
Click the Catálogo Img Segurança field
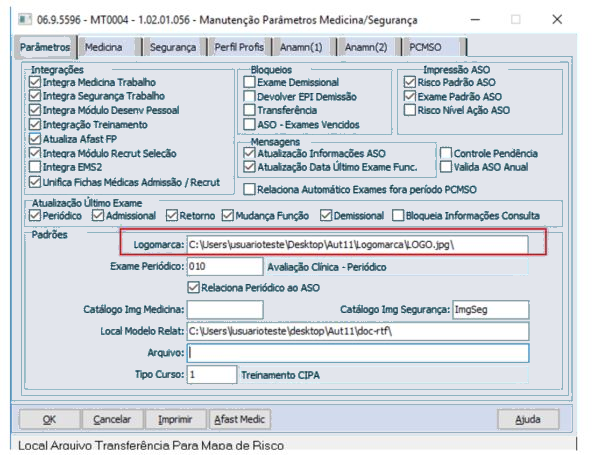(x=491, y=309)
